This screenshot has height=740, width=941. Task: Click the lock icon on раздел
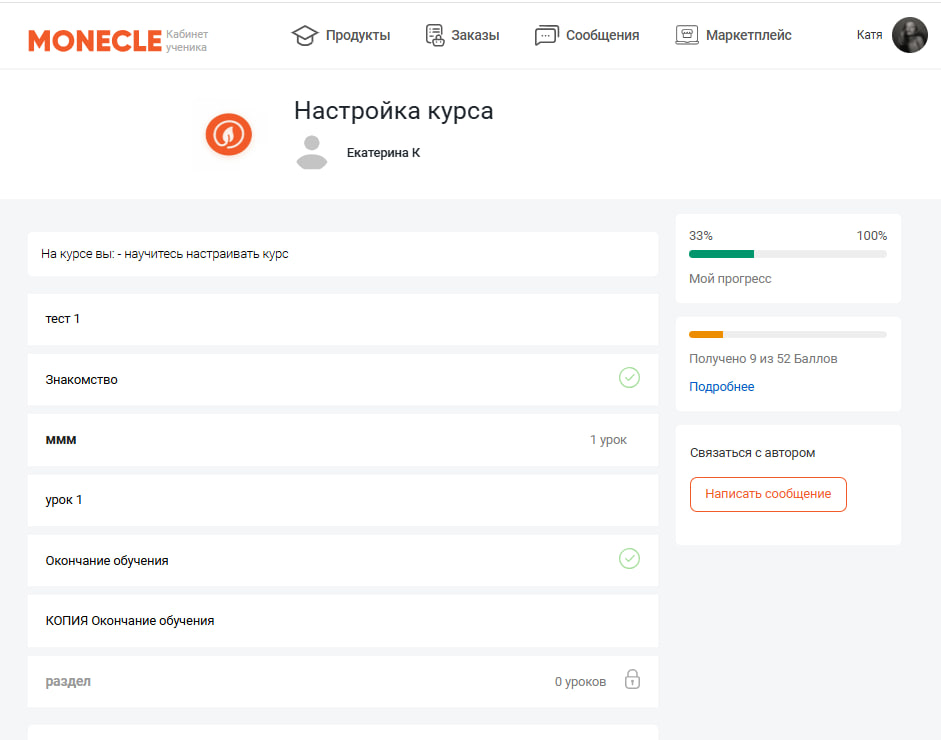click(632, 680)
